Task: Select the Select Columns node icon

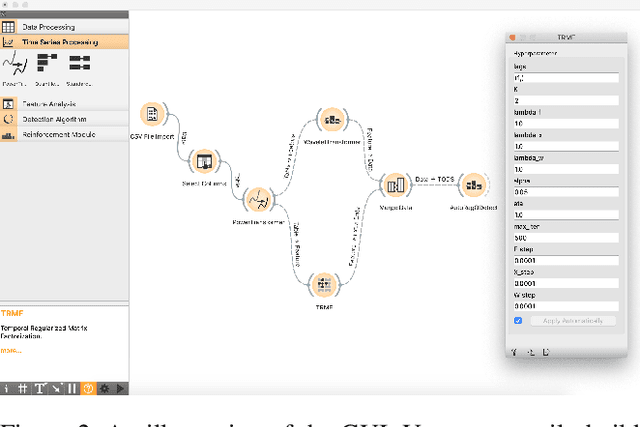Action: click(x=204, y=160)
